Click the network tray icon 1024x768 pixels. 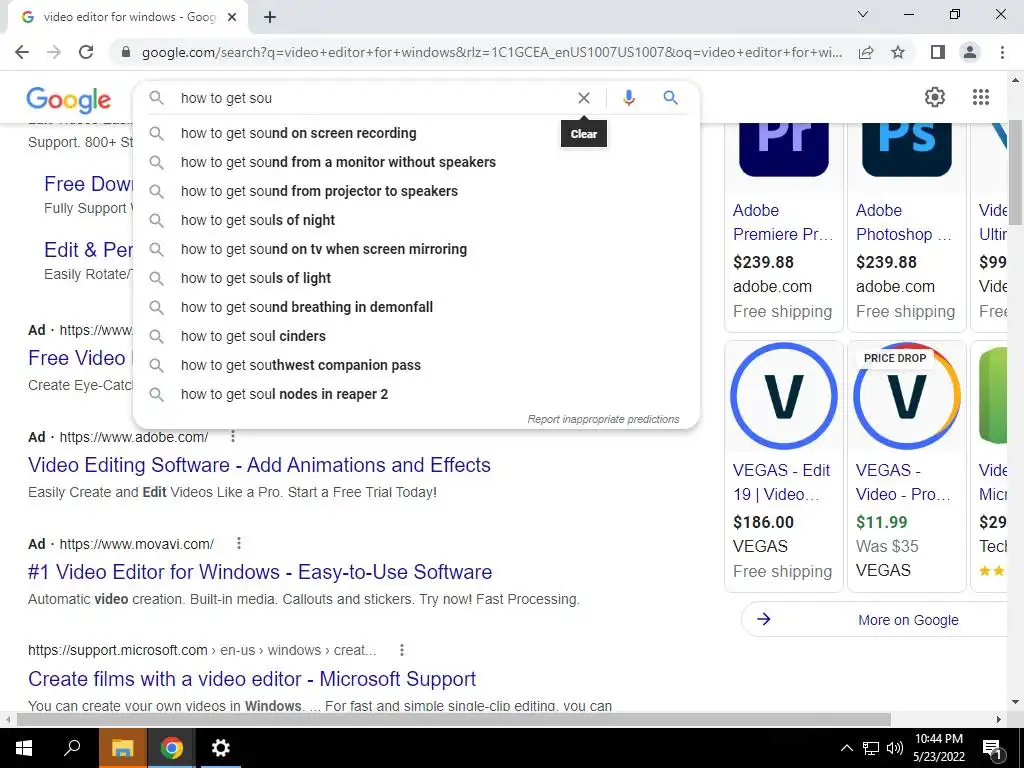[871, 748]
